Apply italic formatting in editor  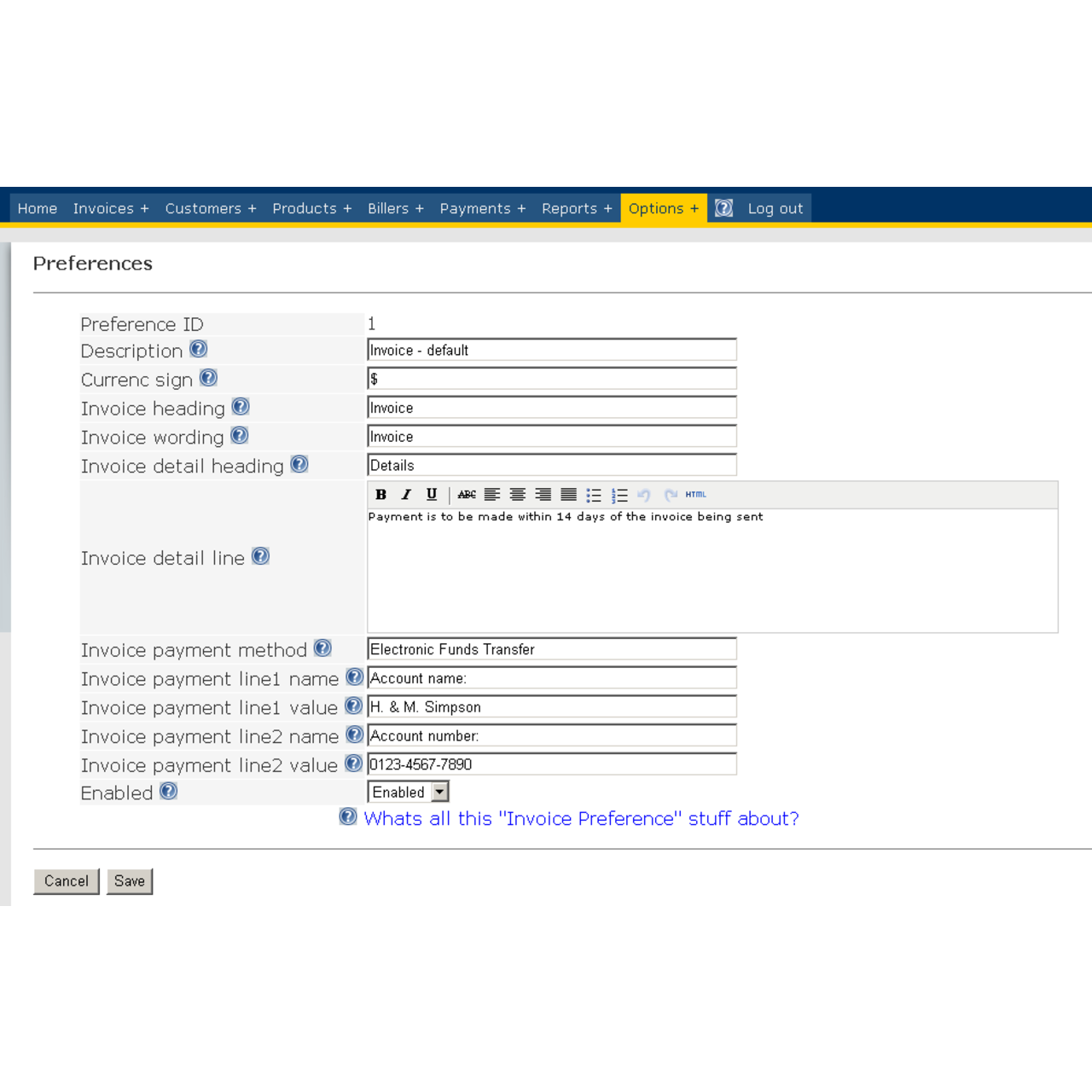click(x=406, y=495)
